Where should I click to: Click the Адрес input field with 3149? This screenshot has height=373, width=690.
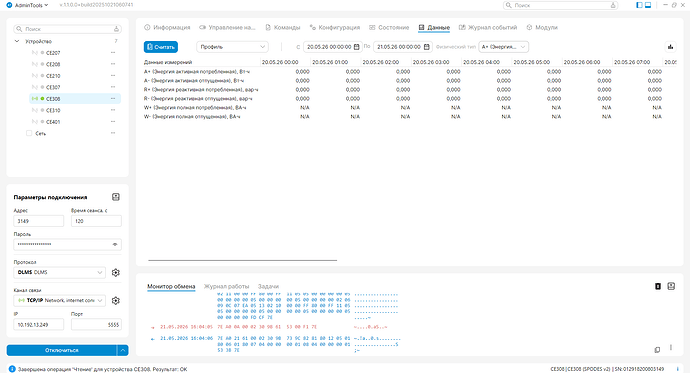pyautogui.click(x=39, y=221)
